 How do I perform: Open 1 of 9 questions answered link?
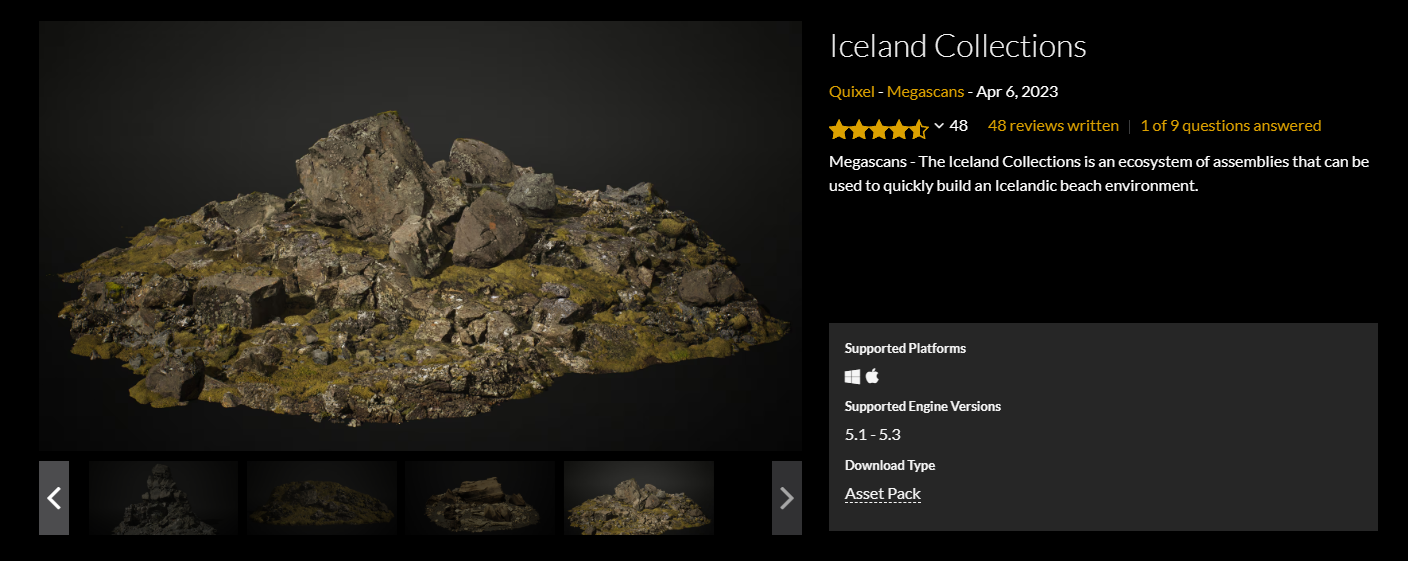click(1231, 126)
